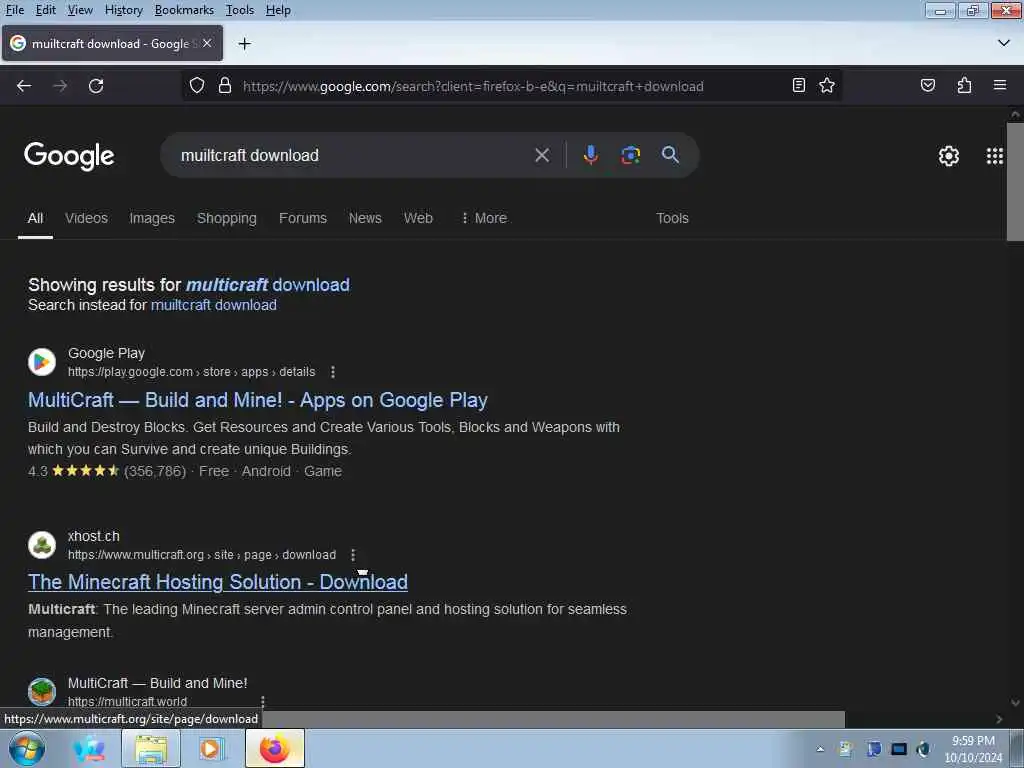
Task: Open the History menu
Action: [x=123, y=10]
